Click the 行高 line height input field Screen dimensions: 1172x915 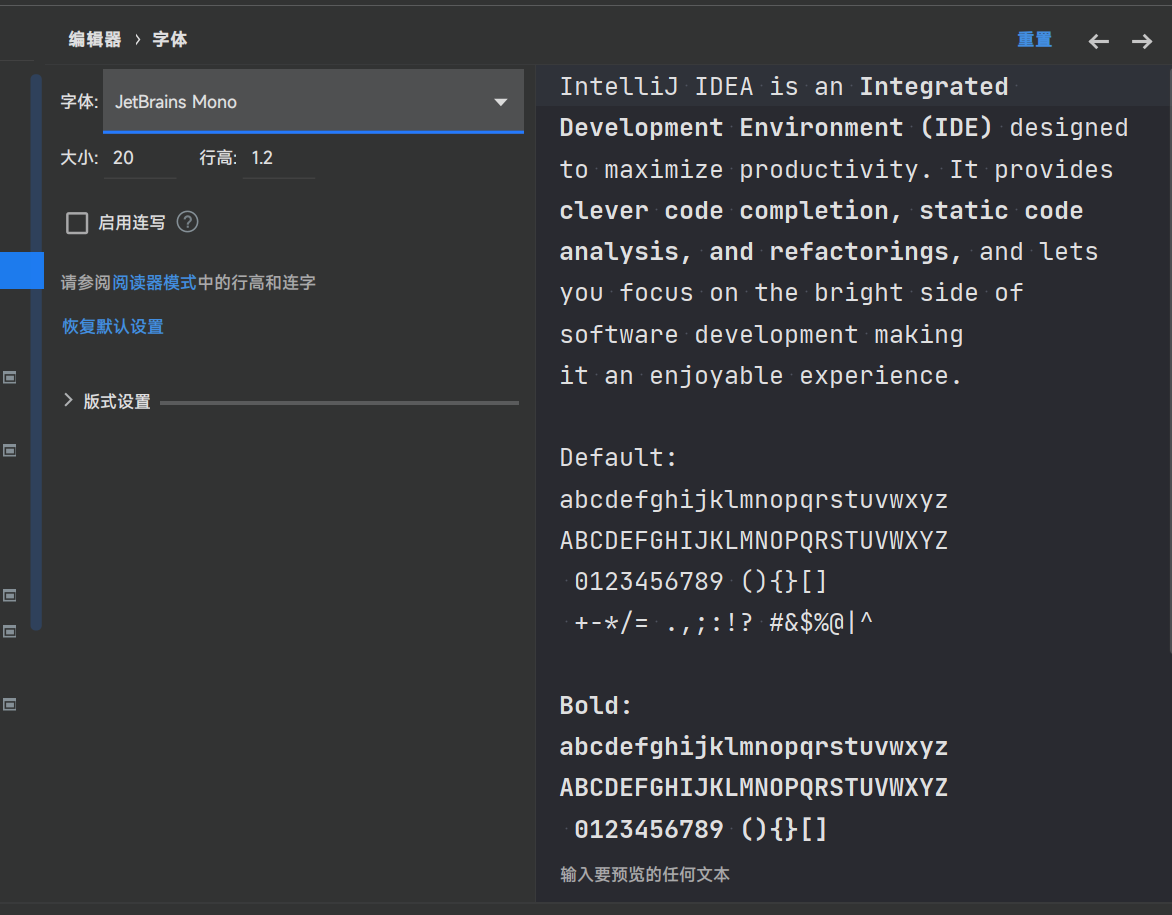click(279, 158)
